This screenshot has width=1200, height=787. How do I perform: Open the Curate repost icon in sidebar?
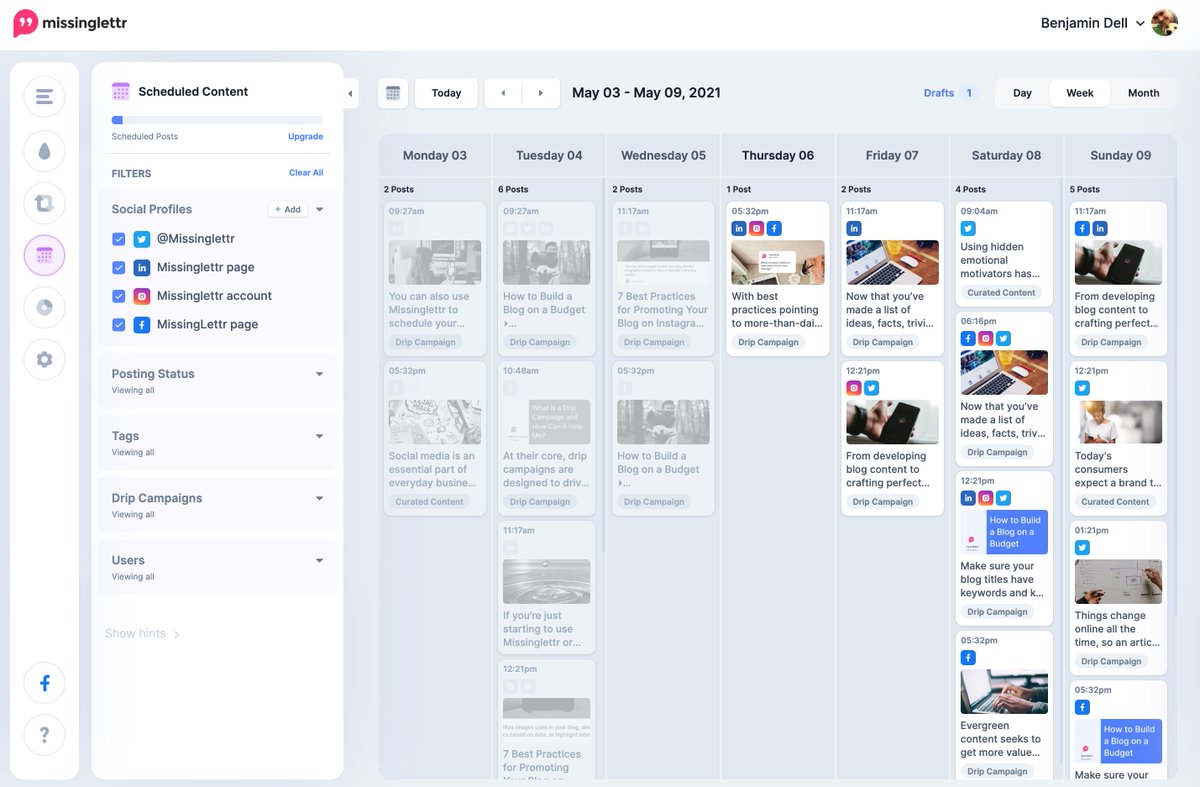point(44,203)
